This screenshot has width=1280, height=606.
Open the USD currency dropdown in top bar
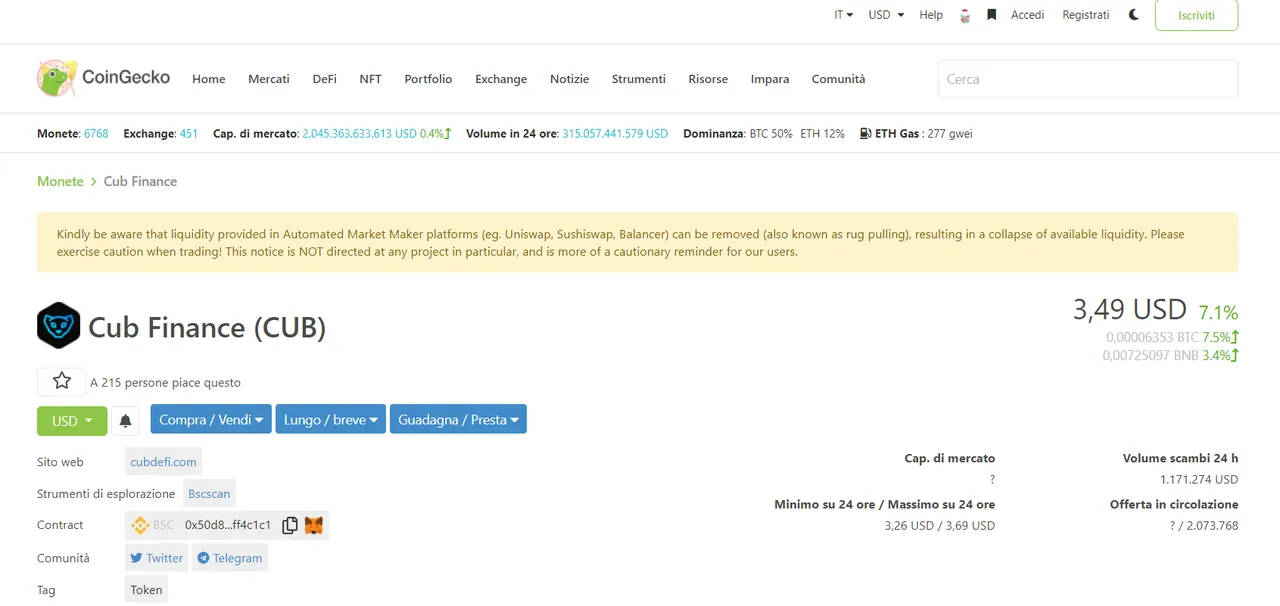886,15
